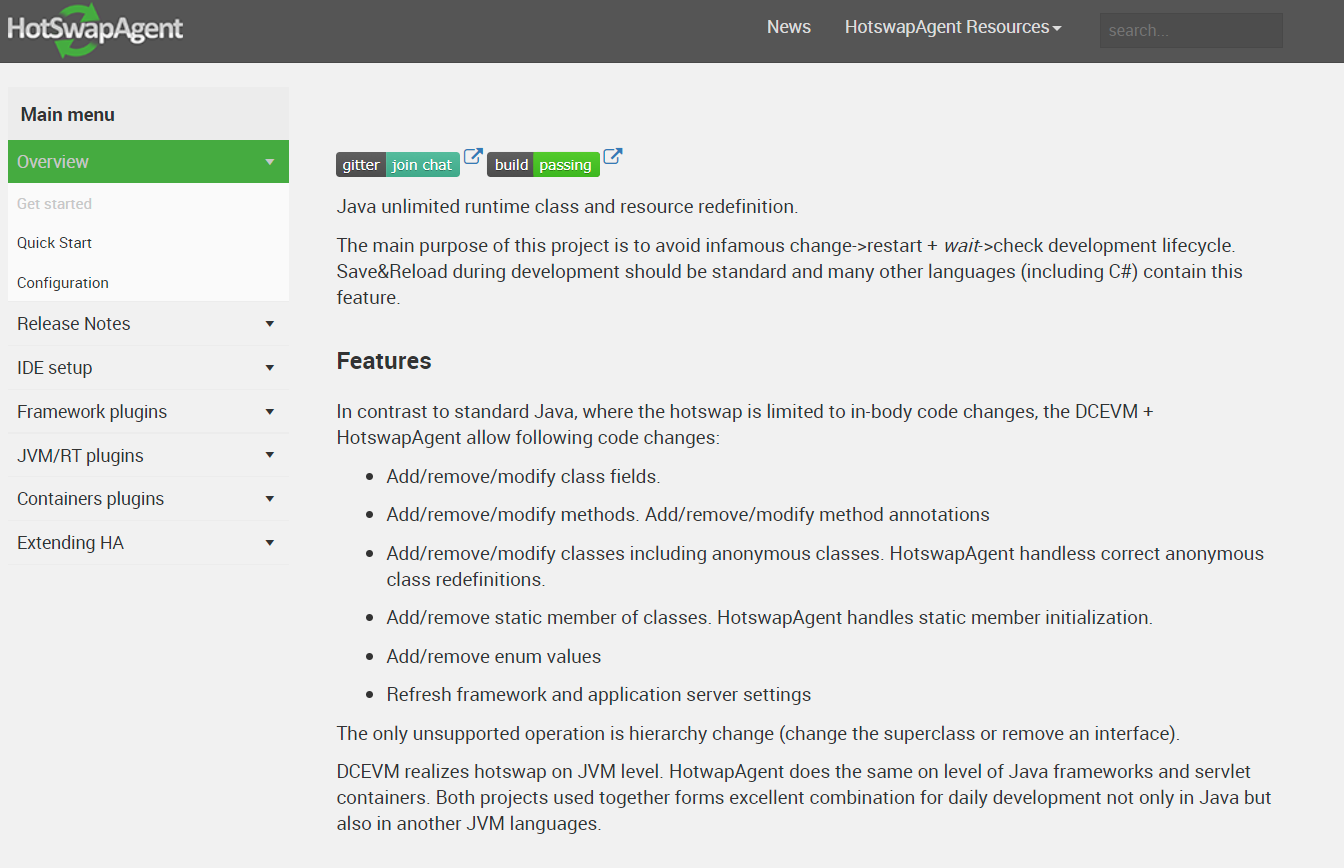
Task: Open the Get started link
Action: 54,204
